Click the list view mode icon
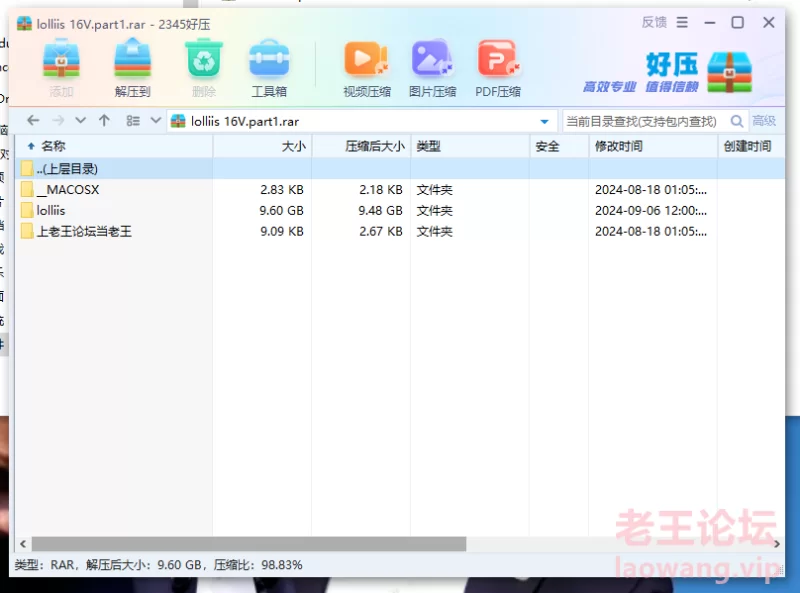The height and width of the screenshot is (593, 800). click(133, 120)
